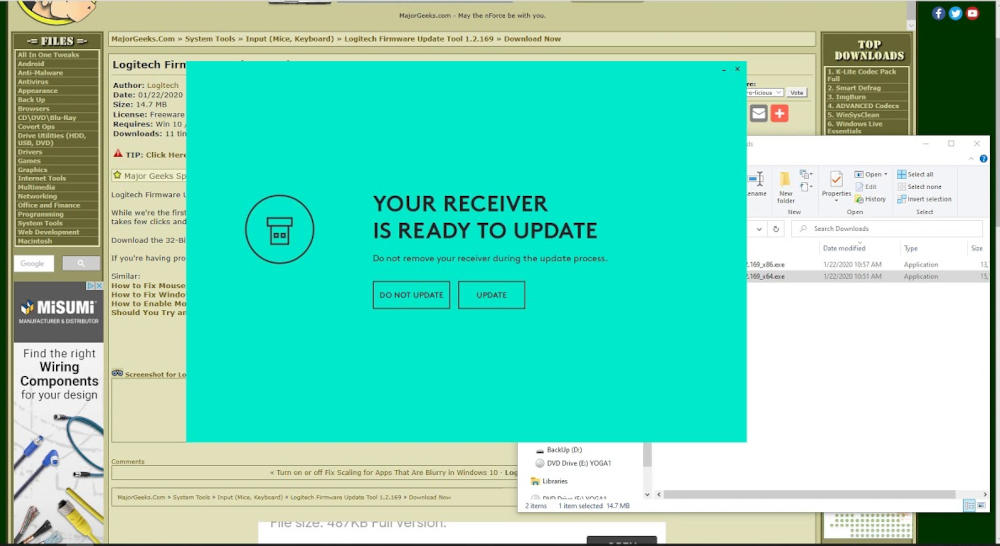Open the Easy access dropdown in Explorer
The height and width of the screenshot is (546, 1000).
(x=806, y=187)
